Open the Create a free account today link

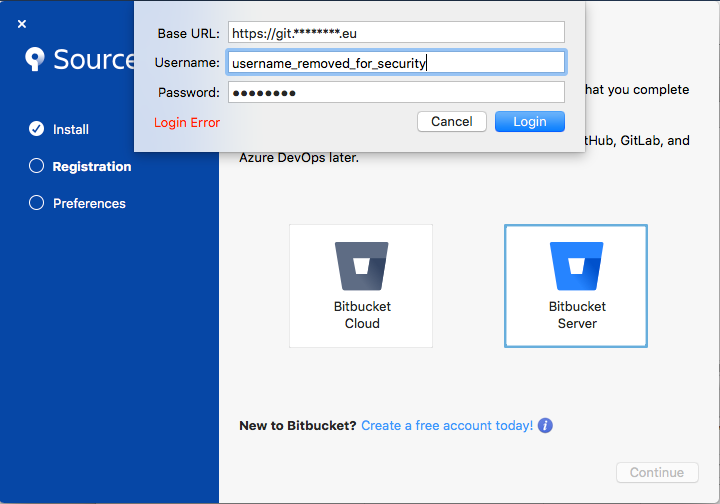447,426
